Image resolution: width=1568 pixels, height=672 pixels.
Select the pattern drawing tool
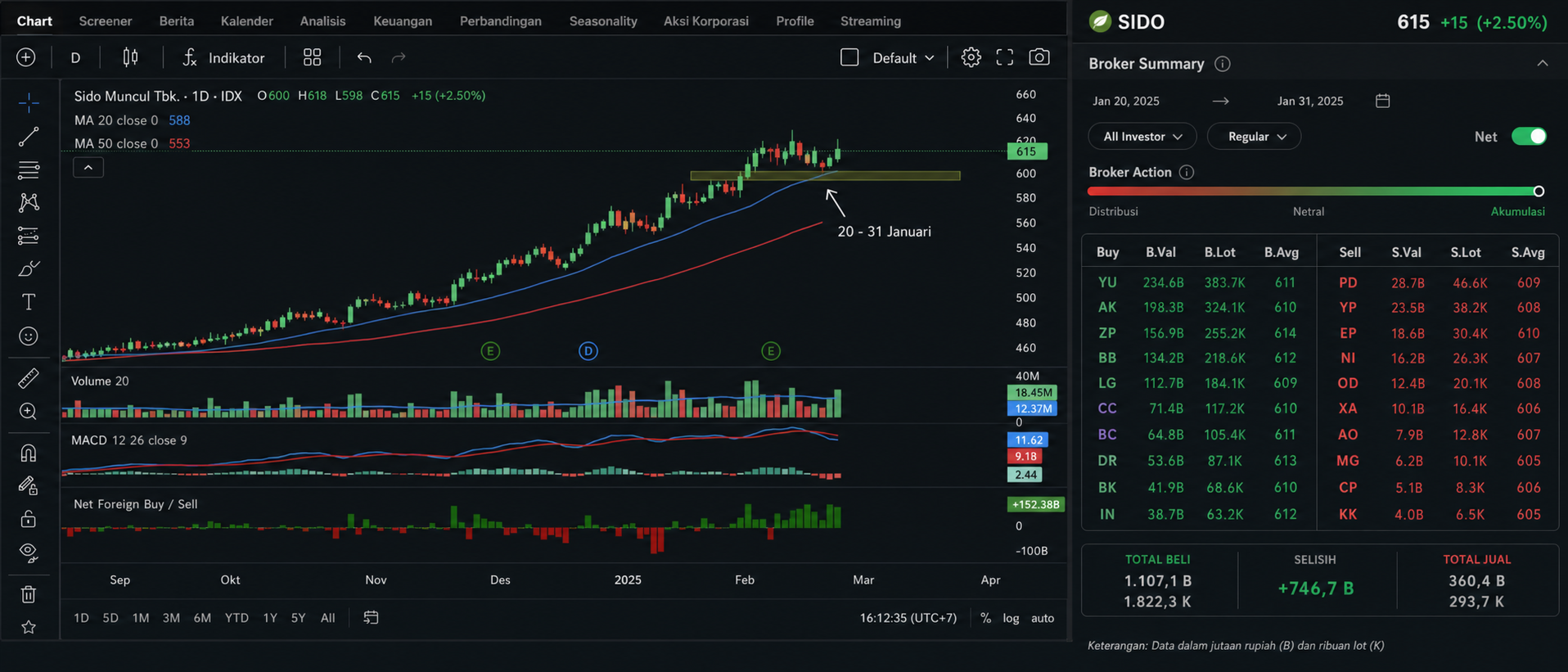click(29, 202)
